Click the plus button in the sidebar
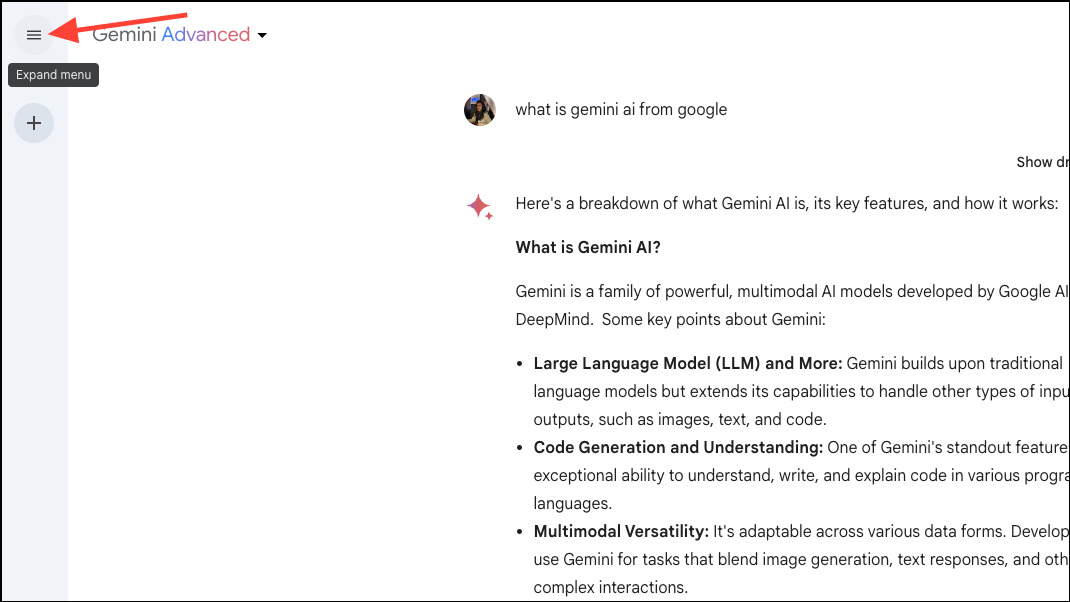This screenshot has width=1070, height=602. coord(33,122)
